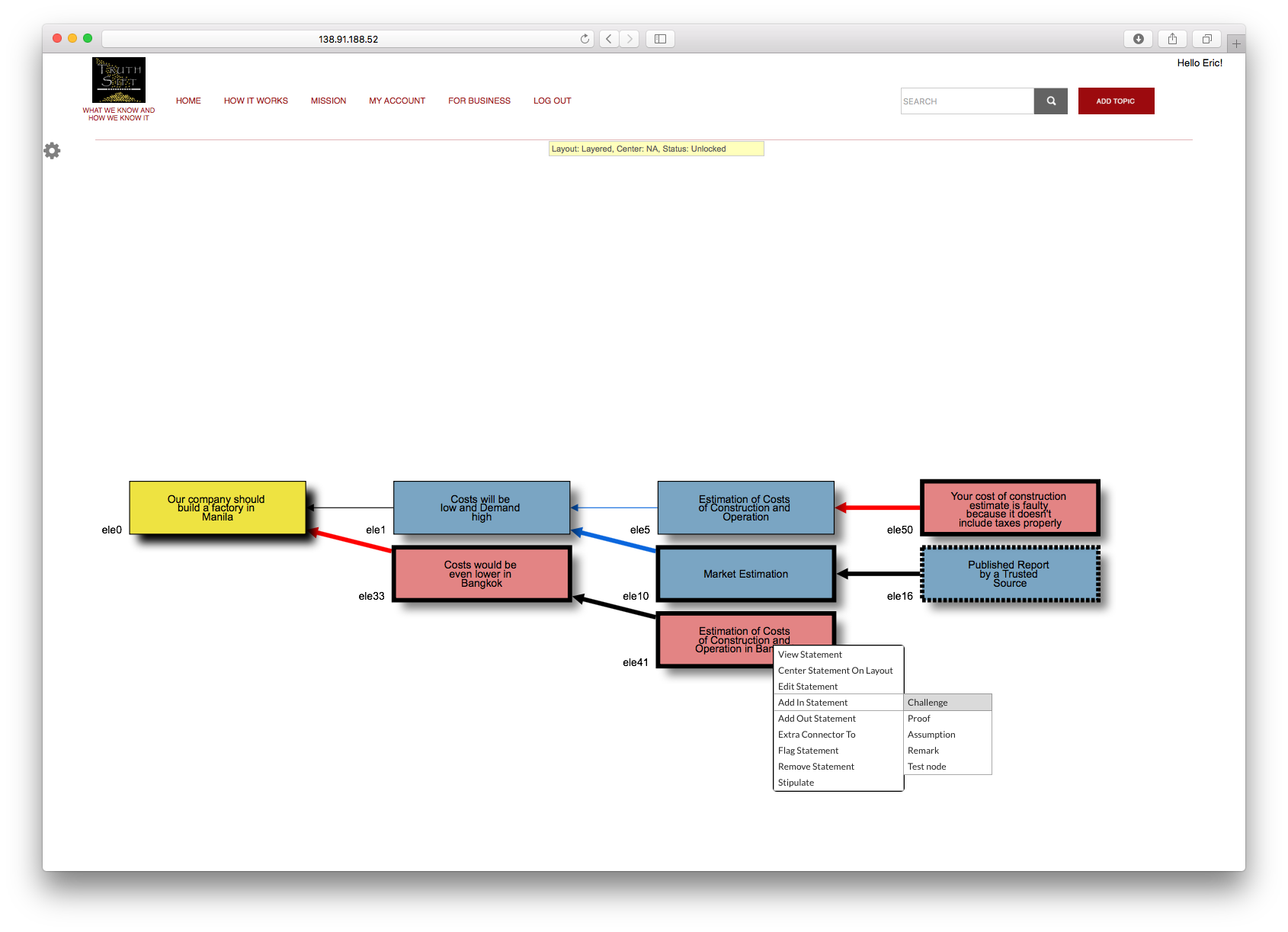
Task: Open the settings gear icon
Action: 52,151
